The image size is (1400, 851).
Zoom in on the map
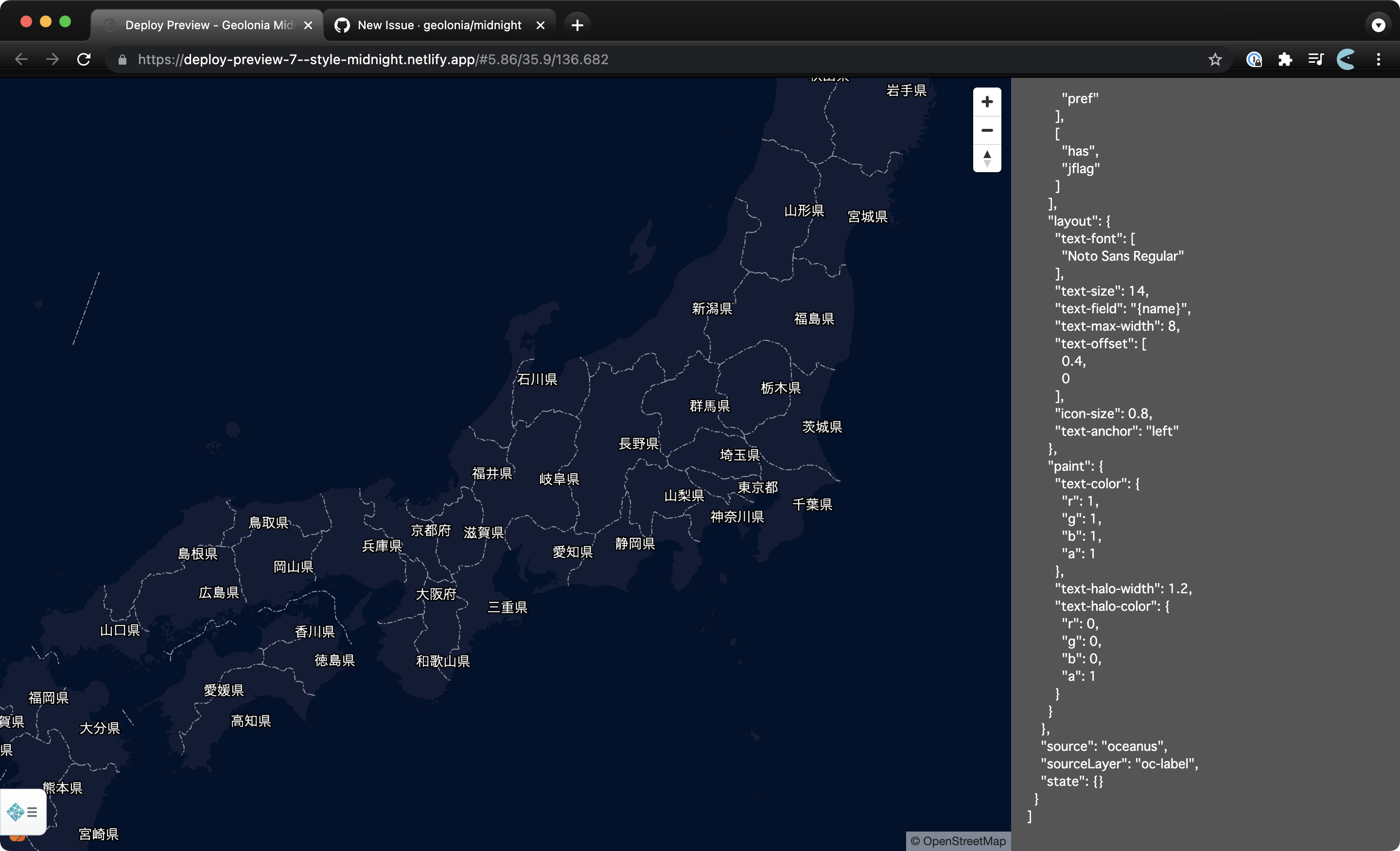tap(987, 102)
